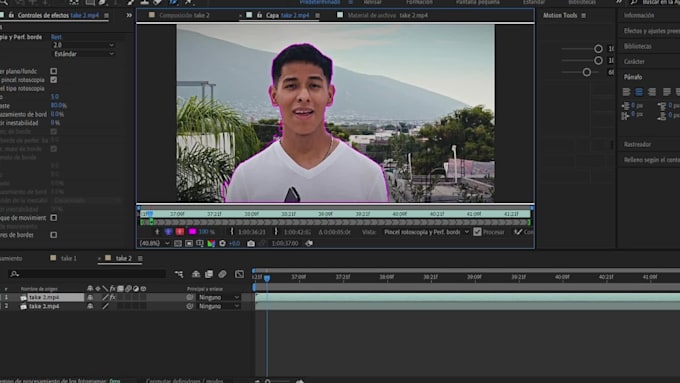Click the third Motion Tools slider handle
Viewport: 680px width, 383px height.
point(586,72)
